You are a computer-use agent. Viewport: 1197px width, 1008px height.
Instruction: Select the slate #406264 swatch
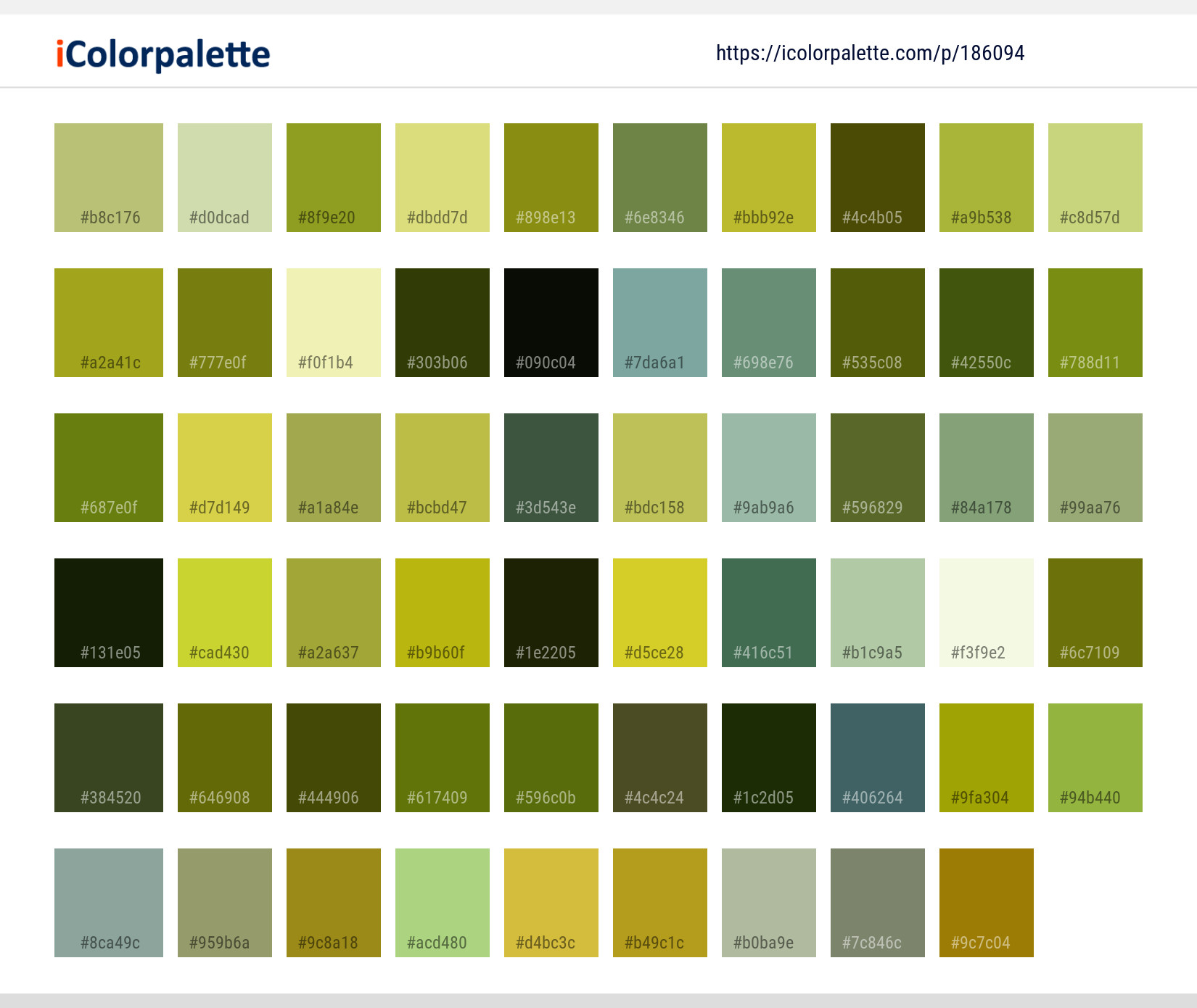click(878, 758)
